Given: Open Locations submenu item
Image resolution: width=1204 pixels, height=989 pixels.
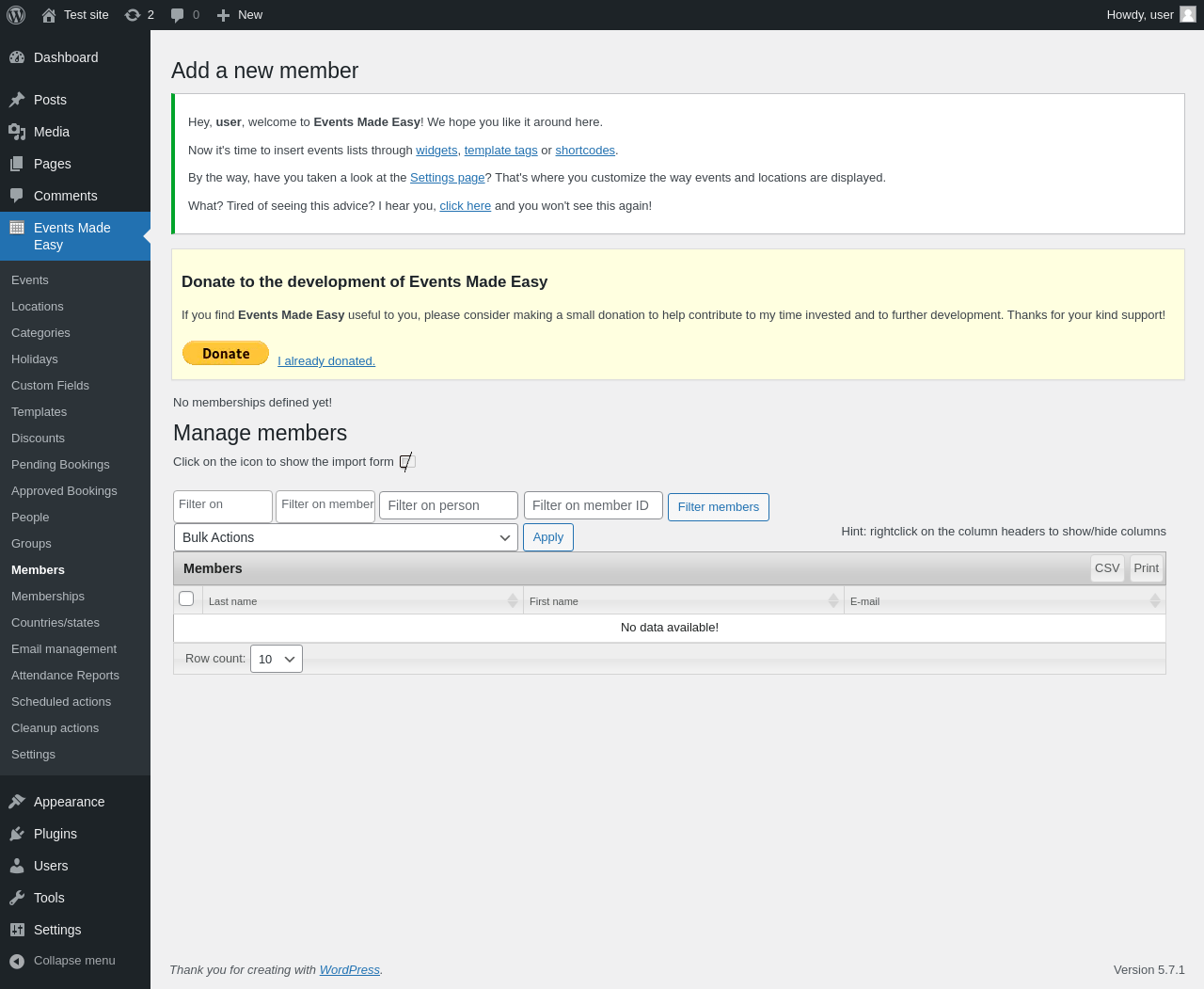Looking at the screenshot, I should 38,307.
